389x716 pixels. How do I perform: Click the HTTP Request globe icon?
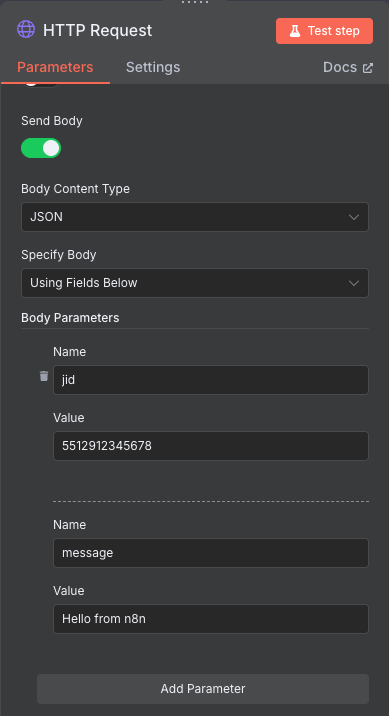(x=26, y=30)
